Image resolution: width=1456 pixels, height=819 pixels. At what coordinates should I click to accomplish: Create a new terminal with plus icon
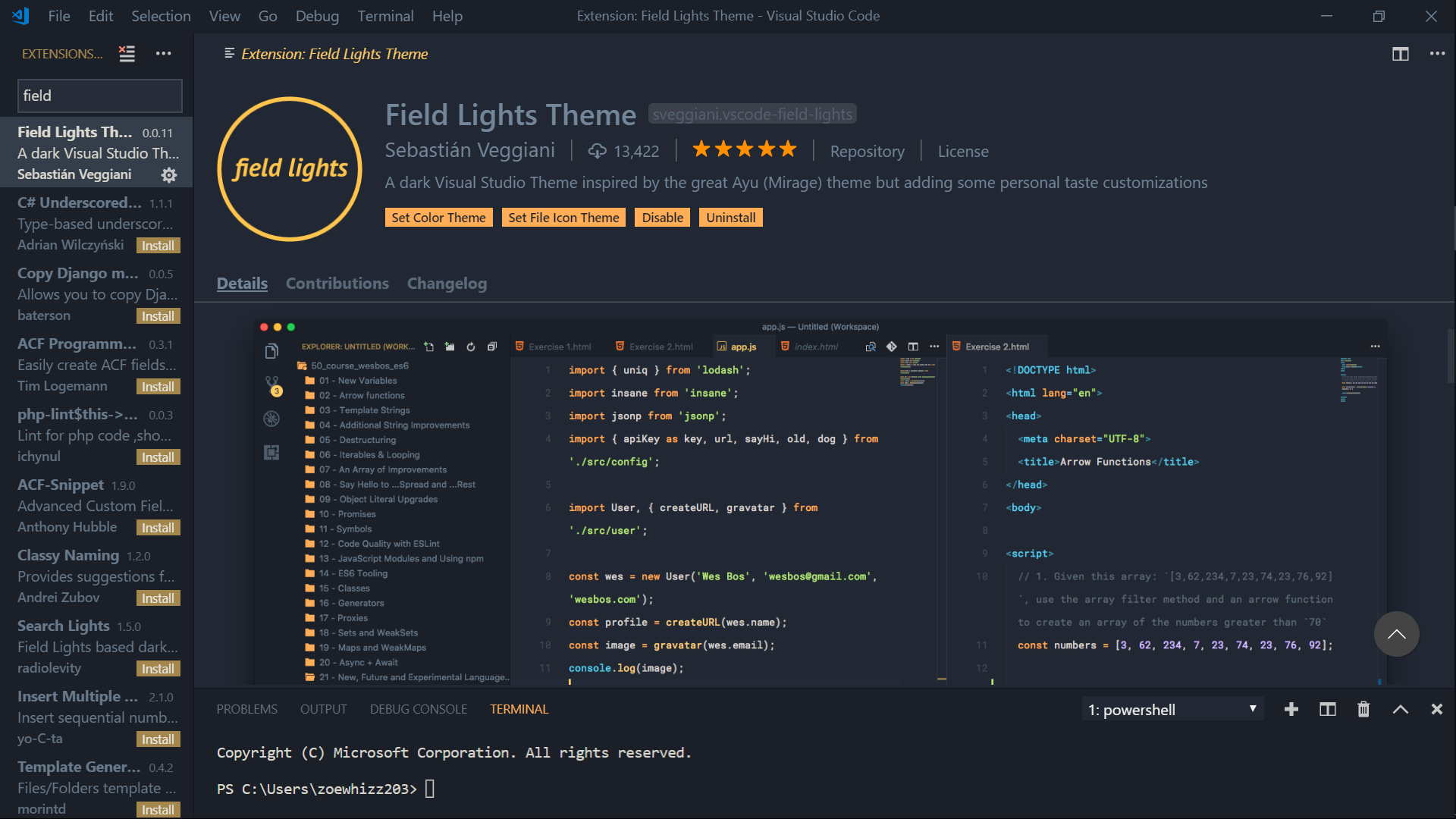pyautogui.click(x=1291, y=709)
